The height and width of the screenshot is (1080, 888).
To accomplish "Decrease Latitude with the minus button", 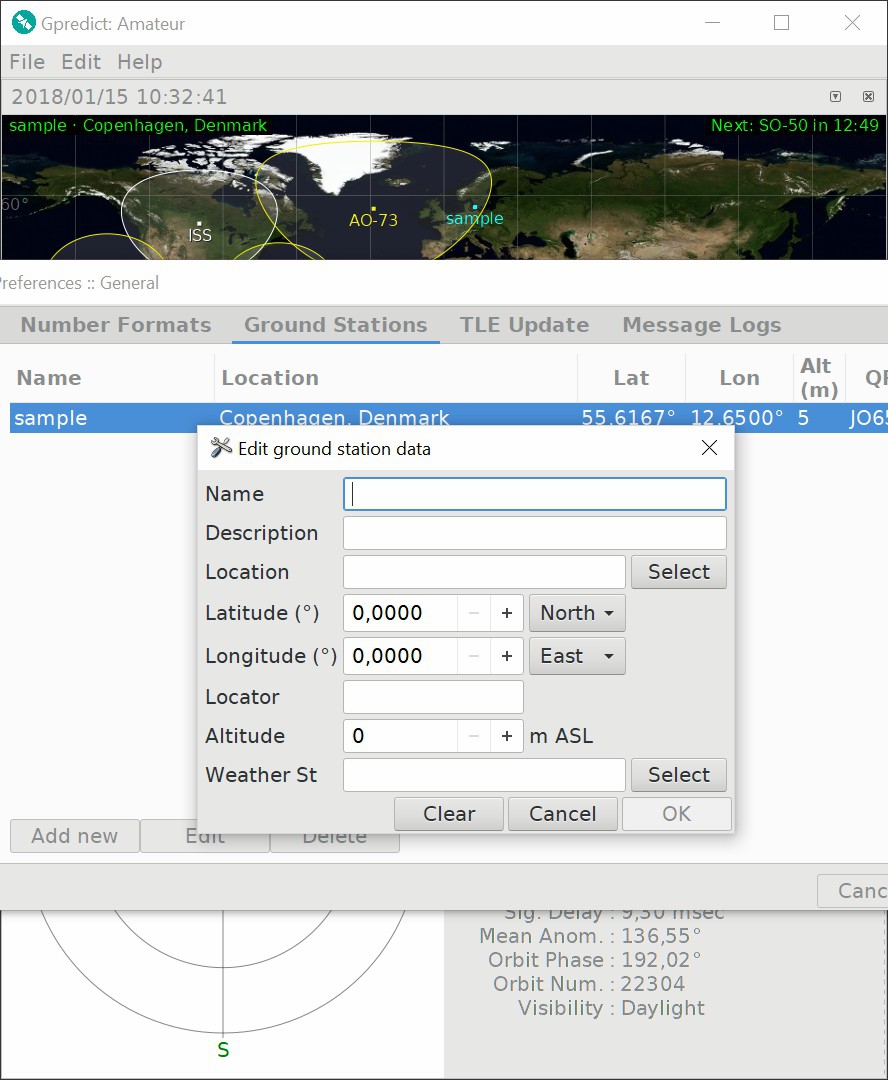I will tap(474, 613).
